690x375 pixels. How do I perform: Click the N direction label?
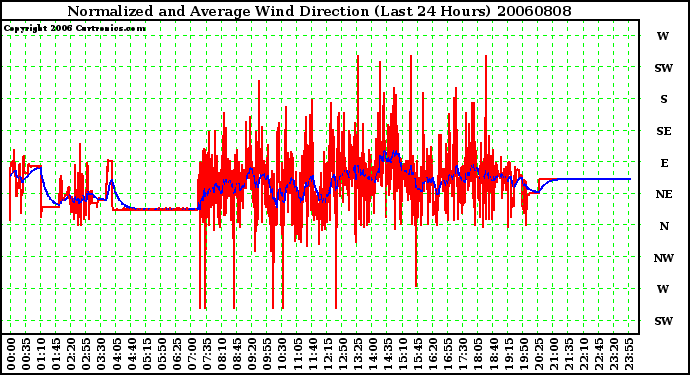click(664, 226)
